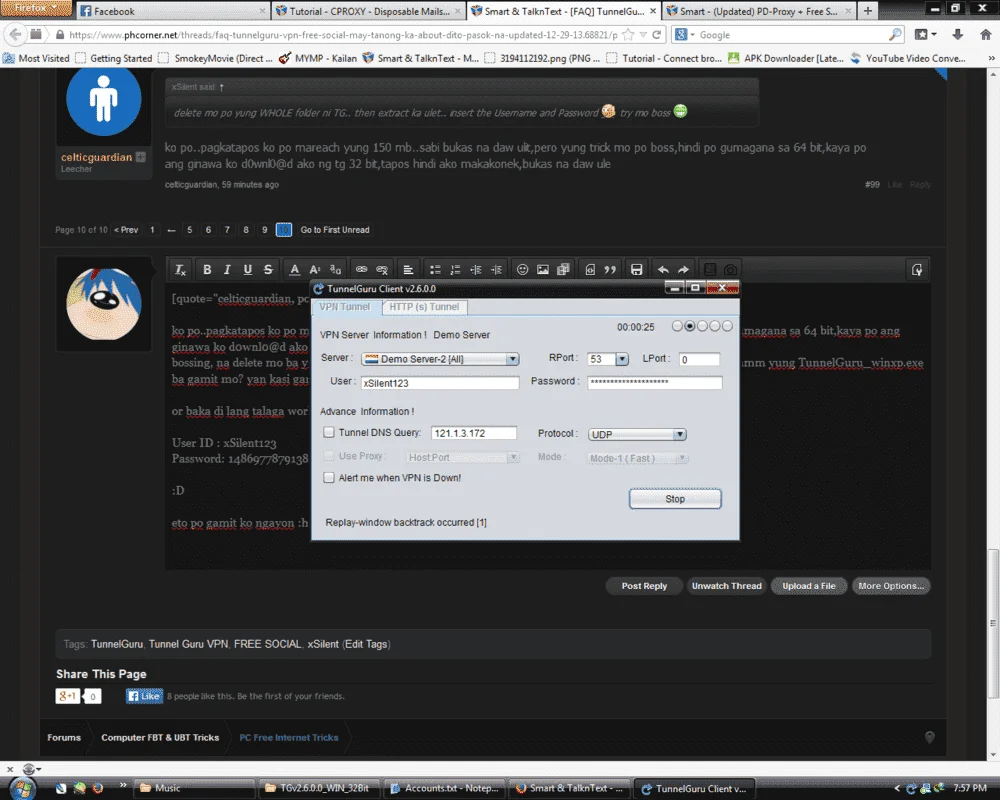The height and width of the screenshot is (800, 1000).
Task: Click the User field containing xSilent123
Action: click(440, 383)
